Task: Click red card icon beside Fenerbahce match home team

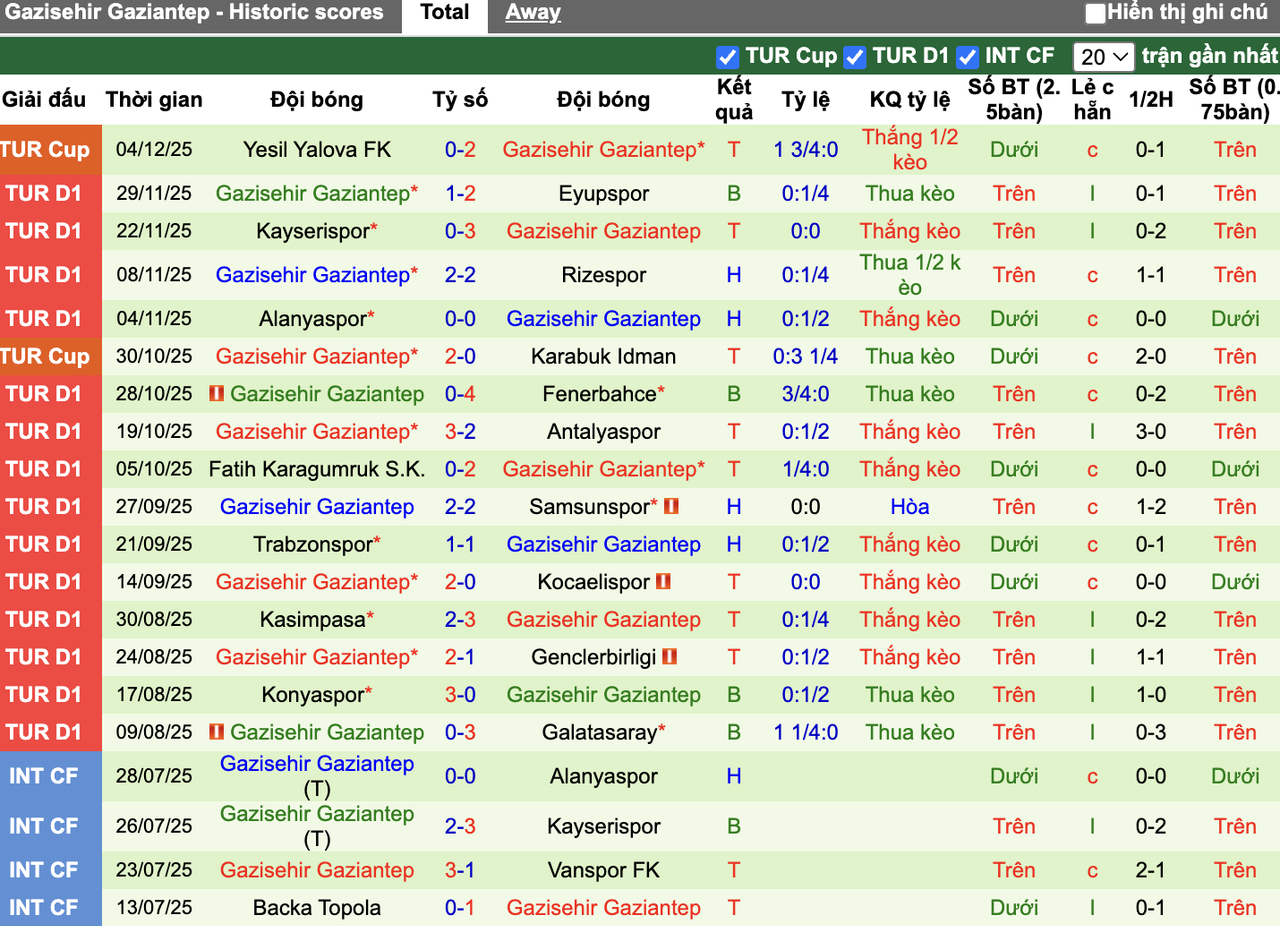Action: click(216, 394)
